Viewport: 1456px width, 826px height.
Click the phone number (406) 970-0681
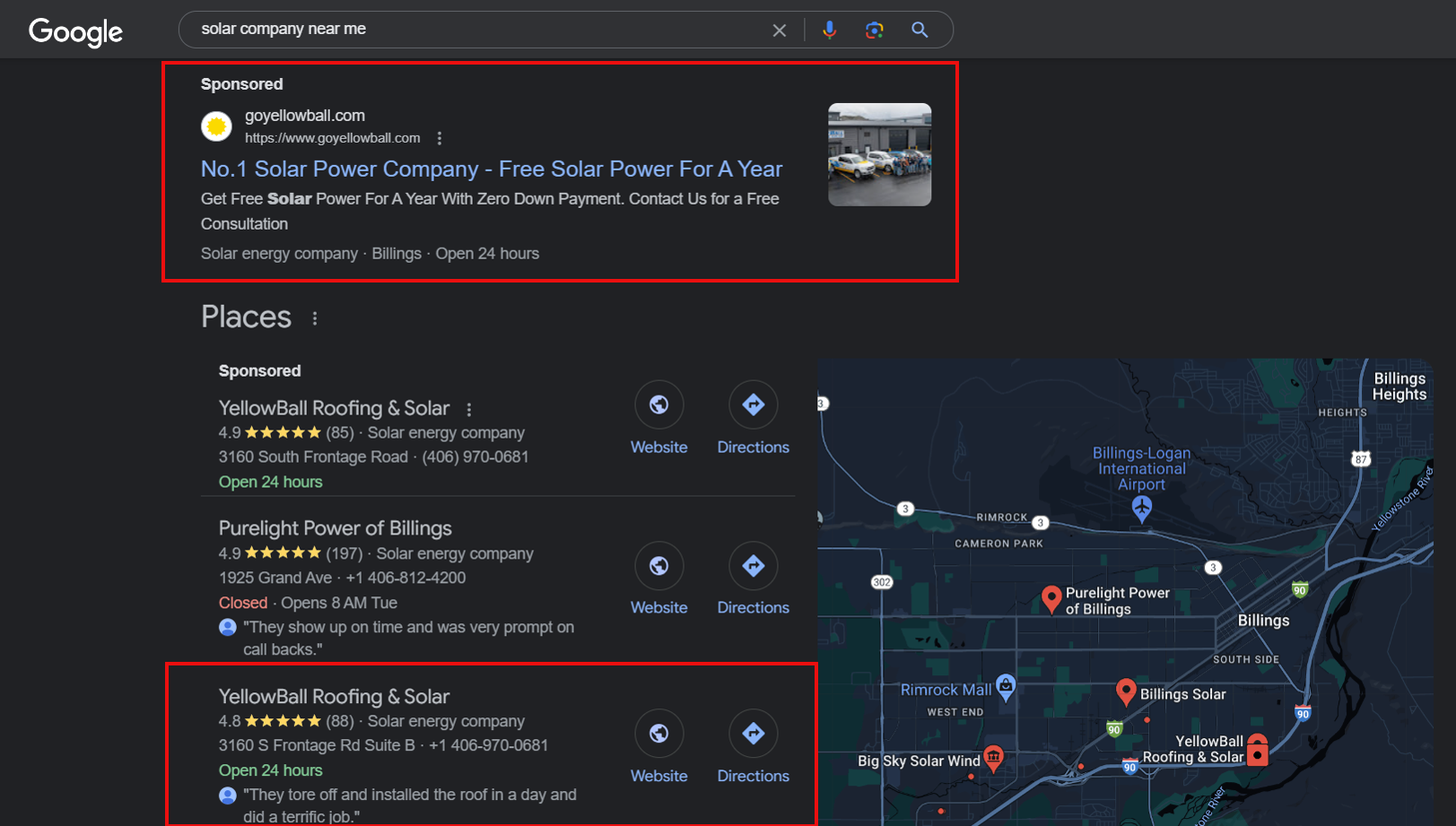pyautogui.click(x=475, y=456)
